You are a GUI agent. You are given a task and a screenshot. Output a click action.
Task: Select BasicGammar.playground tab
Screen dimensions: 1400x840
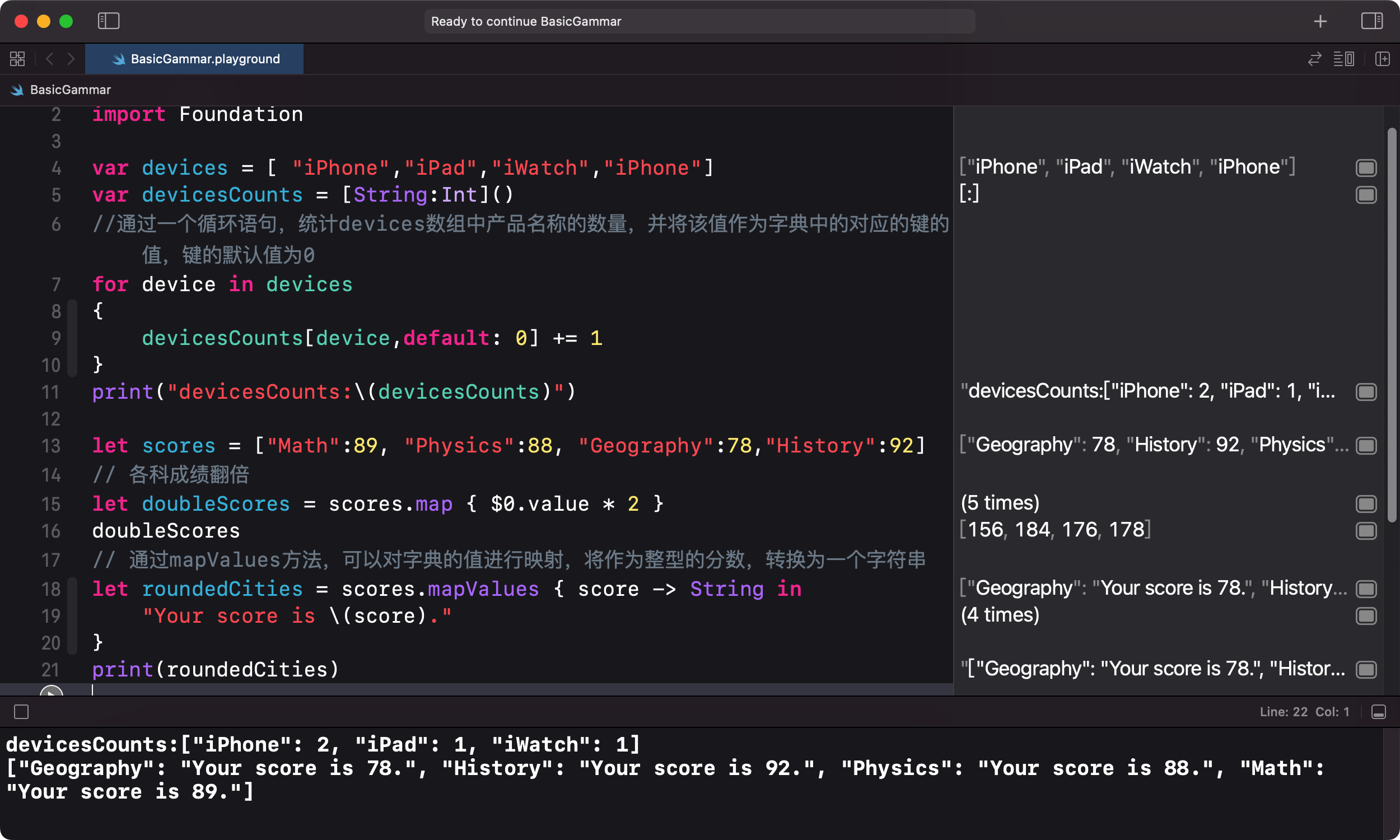click(x=194, y=59)
